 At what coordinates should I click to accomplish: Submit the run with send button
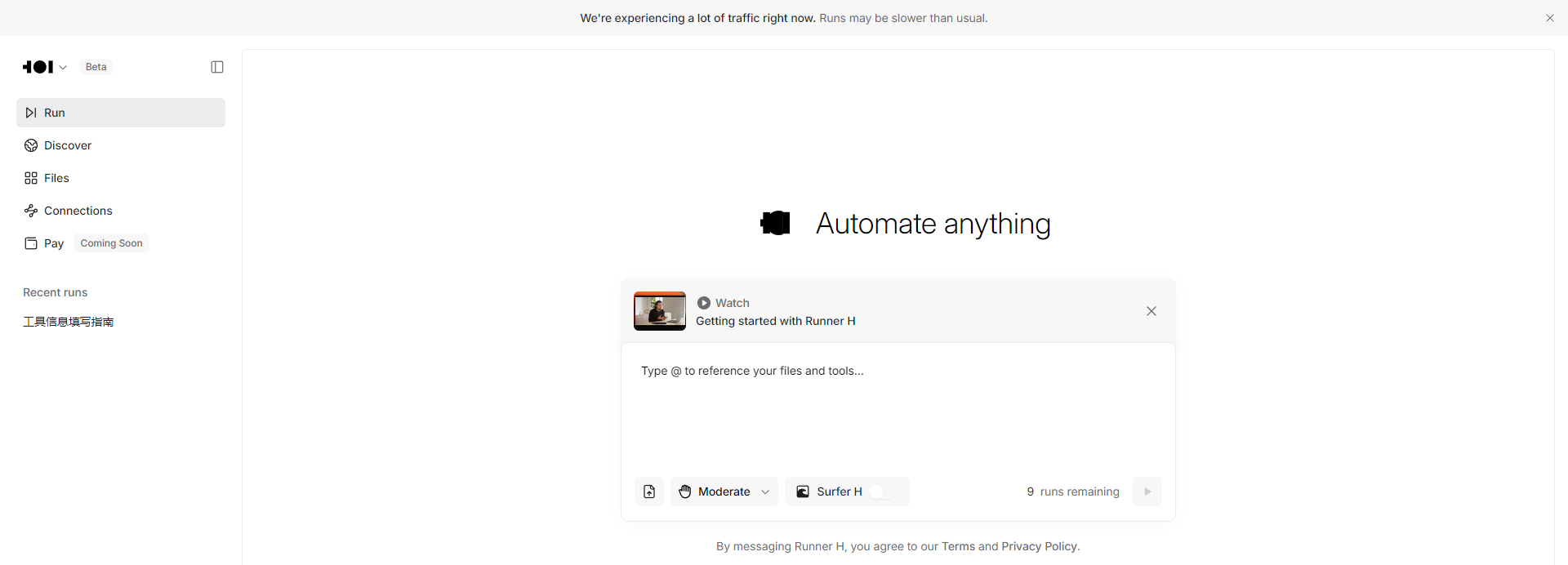point(1147,492)
